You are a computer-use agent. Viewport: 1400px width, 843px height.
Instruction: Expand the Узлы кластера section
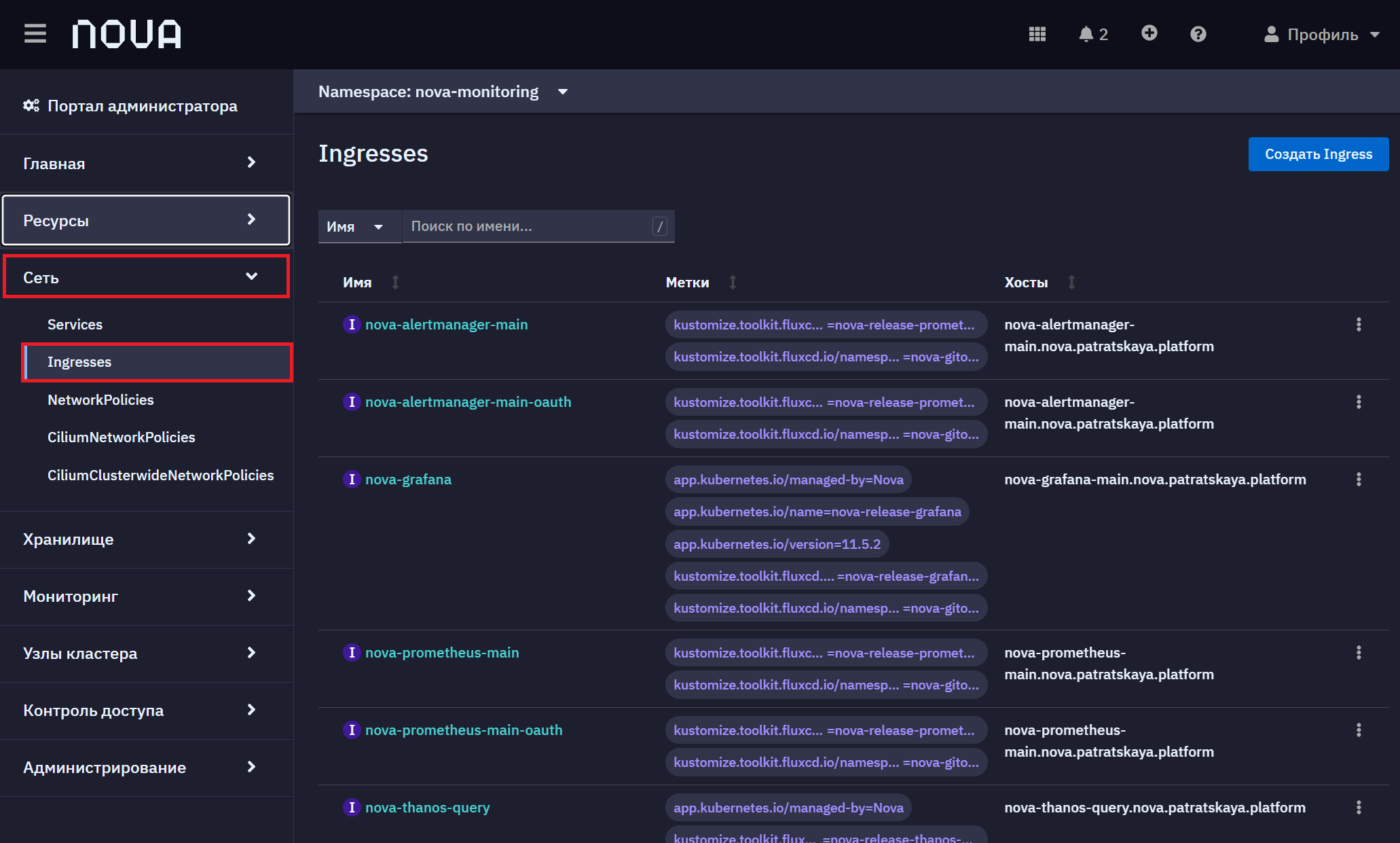coord(146,653)
